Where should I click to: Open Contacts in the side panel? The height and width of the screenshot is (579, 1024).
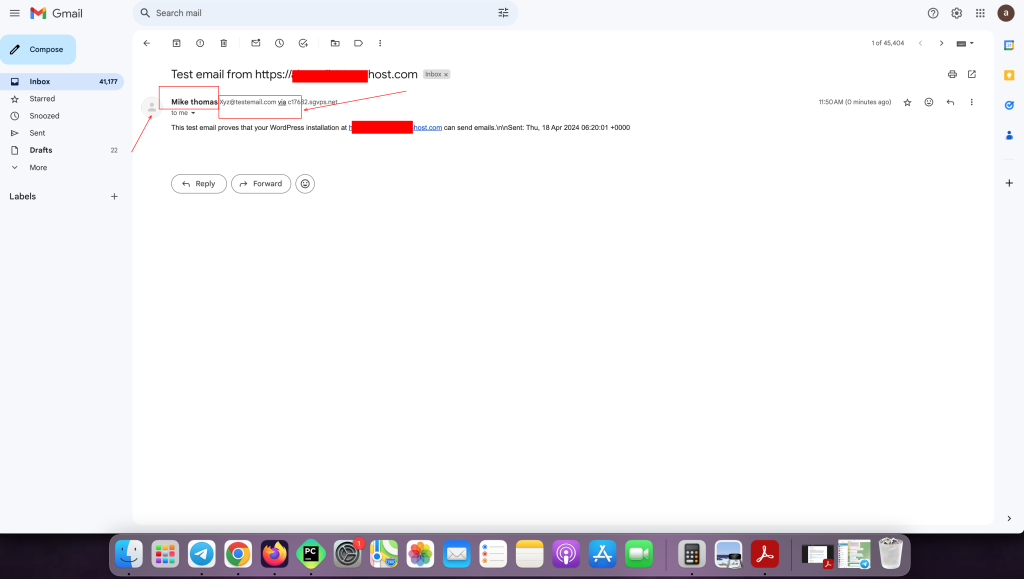[x=1009, y=135]
